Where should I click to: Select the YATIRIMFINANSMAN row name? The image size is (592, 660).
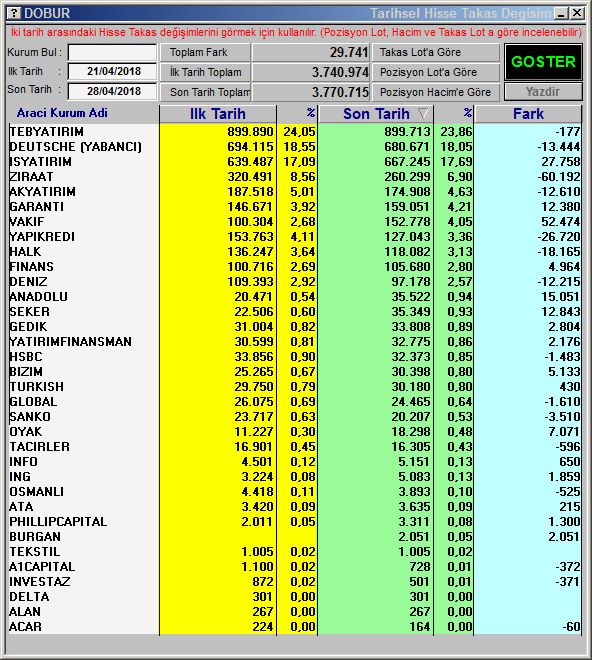70,342
